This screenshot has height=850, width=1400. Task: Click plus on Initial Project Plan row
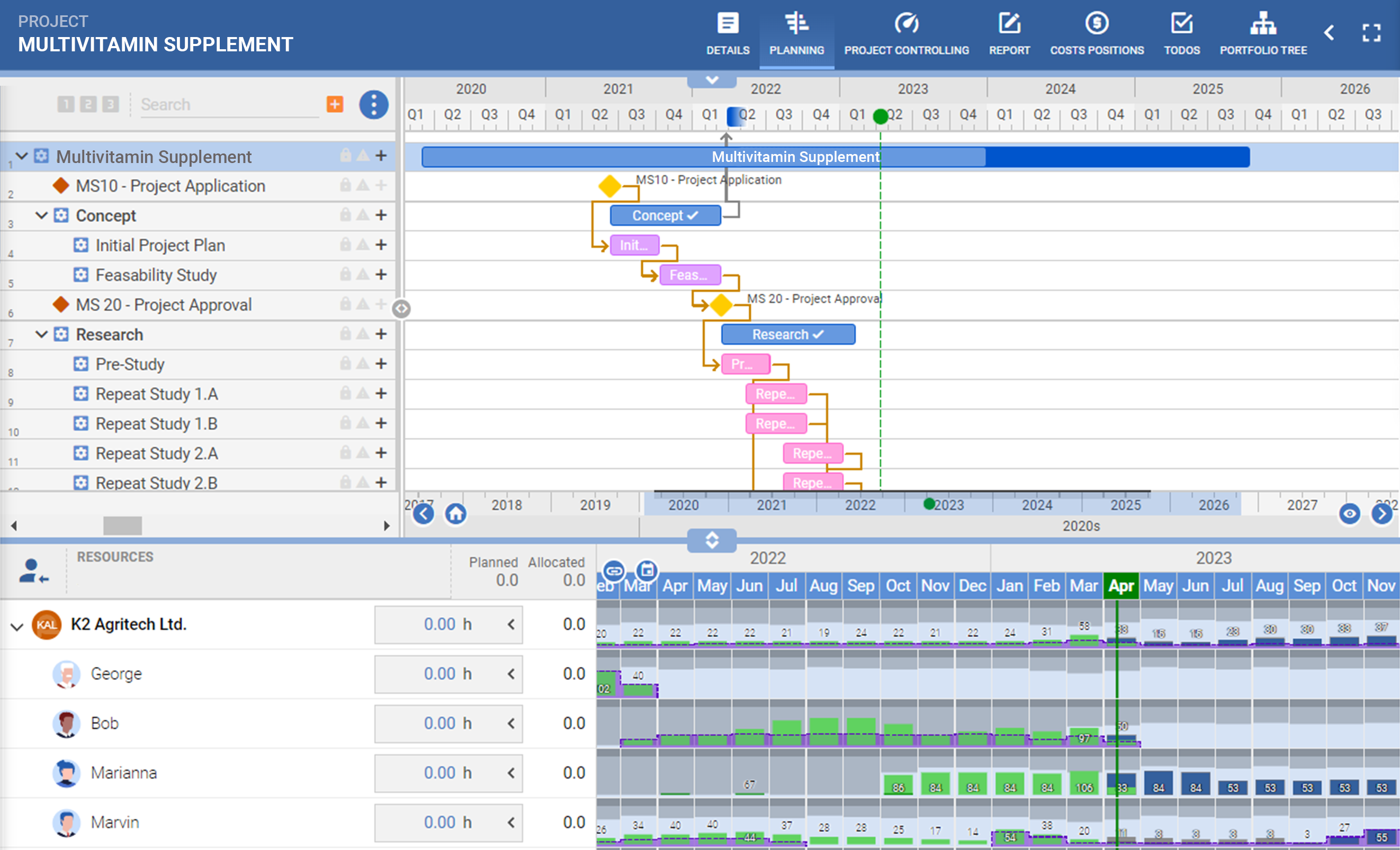tap(381, 245)
